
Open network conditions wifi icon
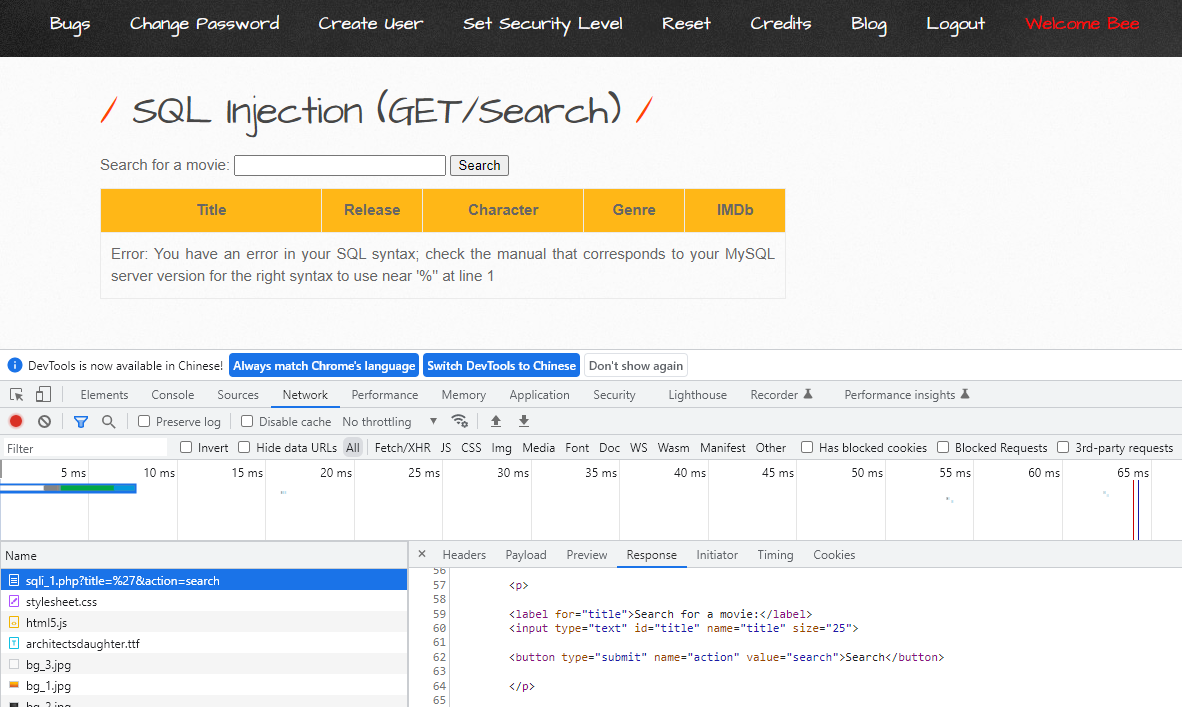coord(459,421)
